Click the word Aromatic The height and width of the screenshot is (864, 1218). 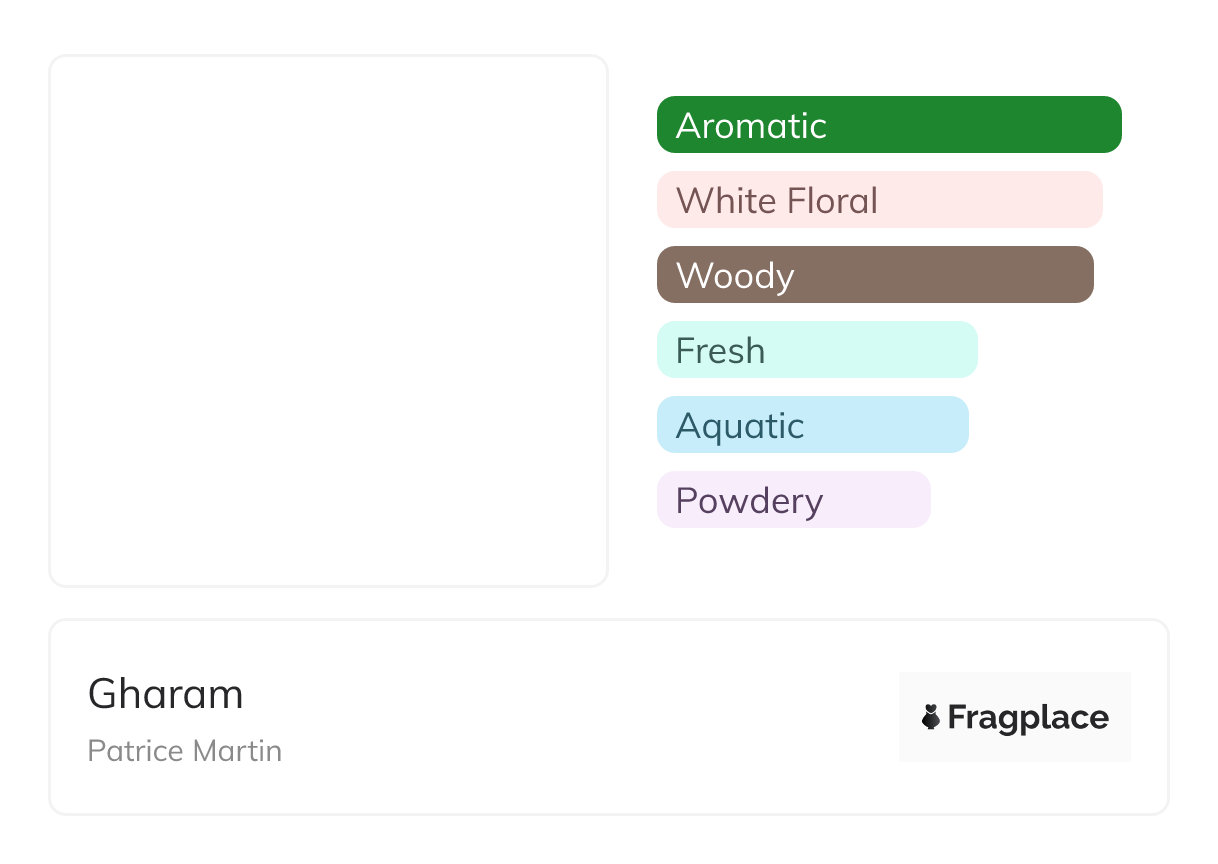coord(751,126)
